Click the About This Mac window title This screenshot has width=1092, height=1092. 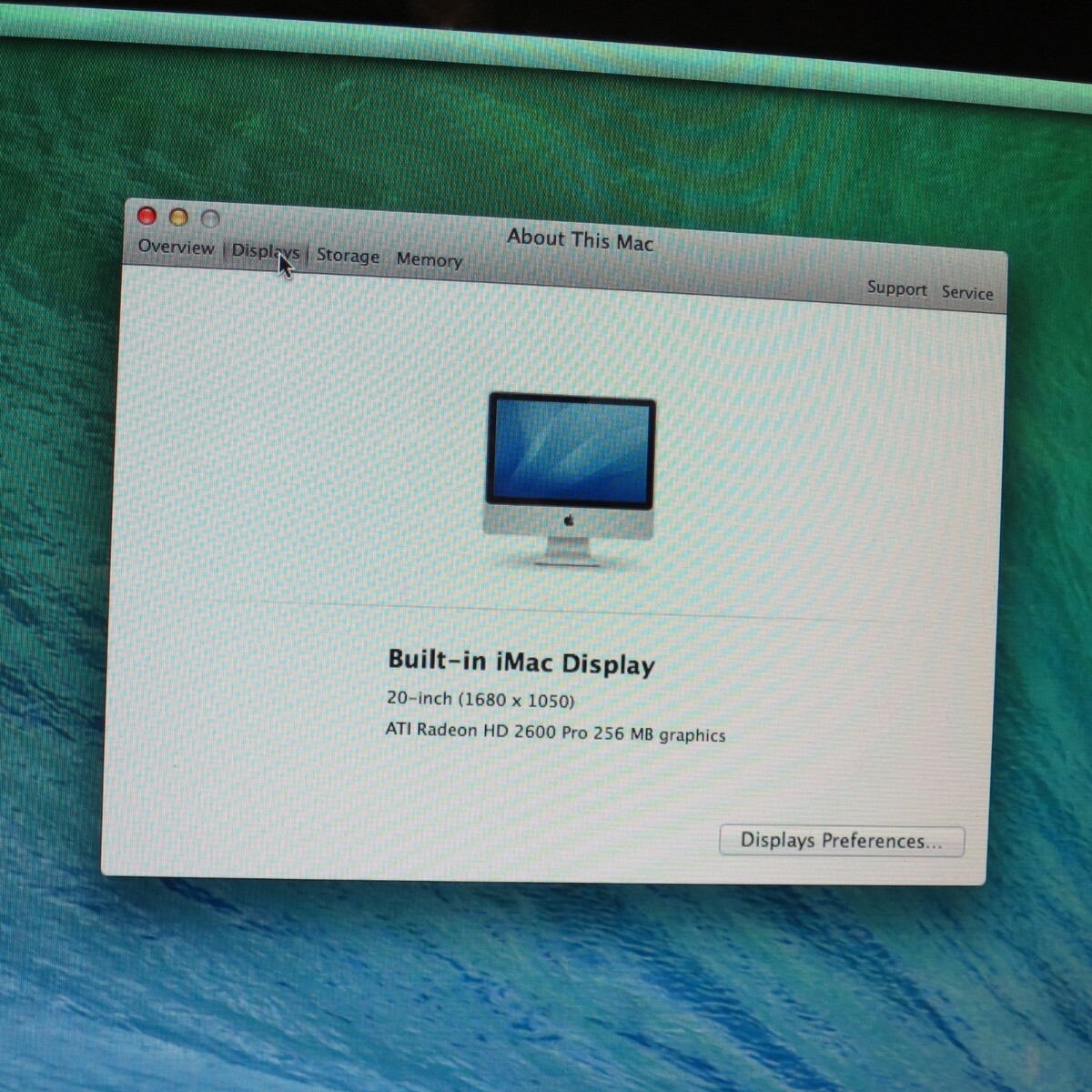point(580,240)
